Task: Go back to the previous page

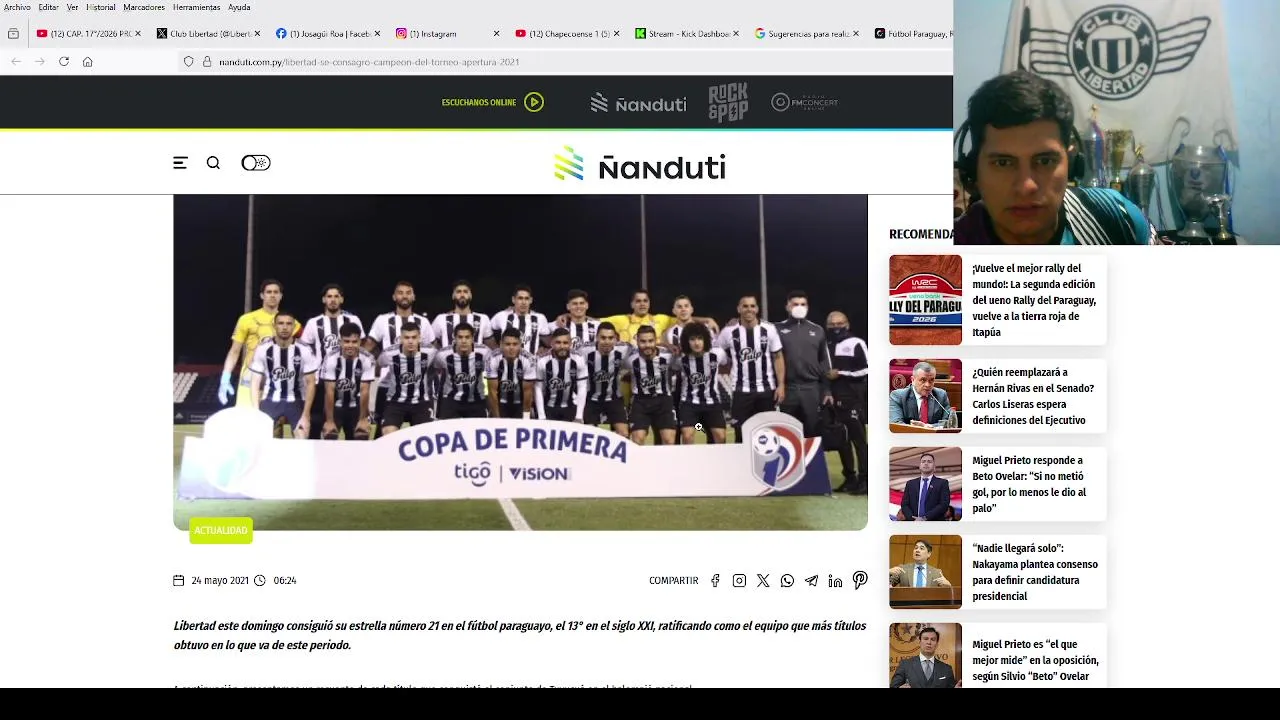Action: point(16,61)
